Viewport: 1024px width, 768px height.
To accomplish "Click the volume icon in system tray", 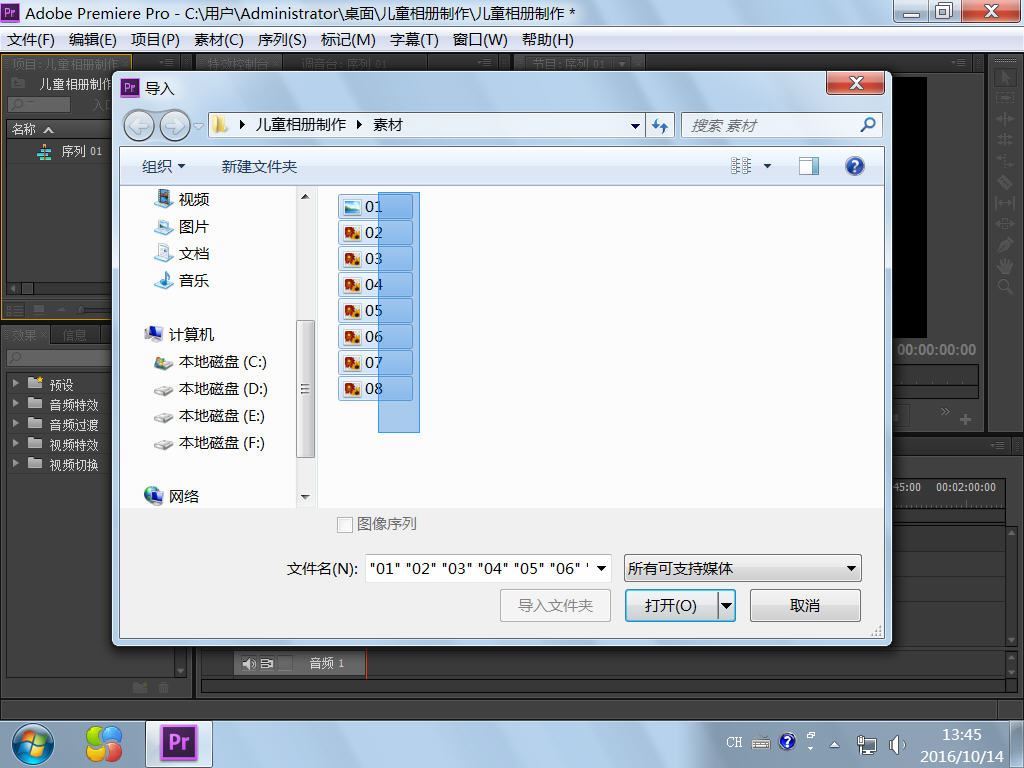I will [x=897, y=744].
